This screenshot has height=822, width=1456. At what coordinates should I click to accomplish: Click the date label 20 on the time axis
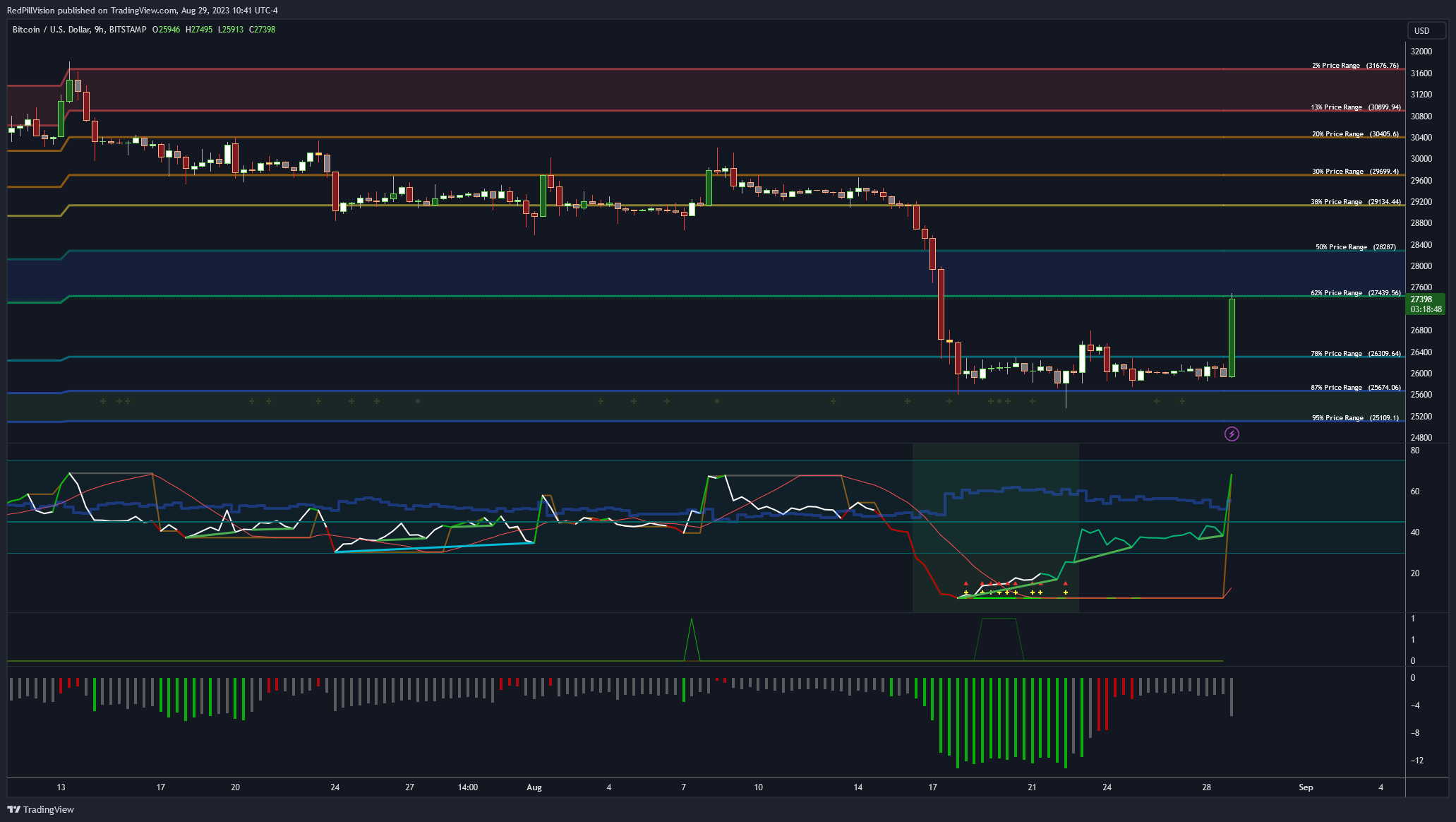pos(236,787)
